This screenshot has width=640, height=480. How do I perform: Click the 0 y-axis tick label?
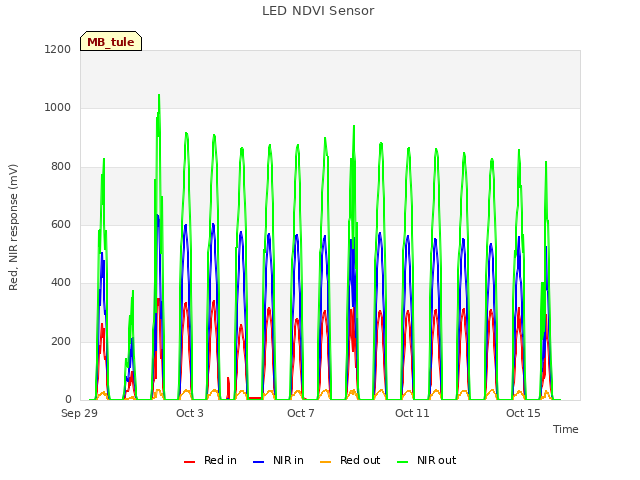pos(68,399)
